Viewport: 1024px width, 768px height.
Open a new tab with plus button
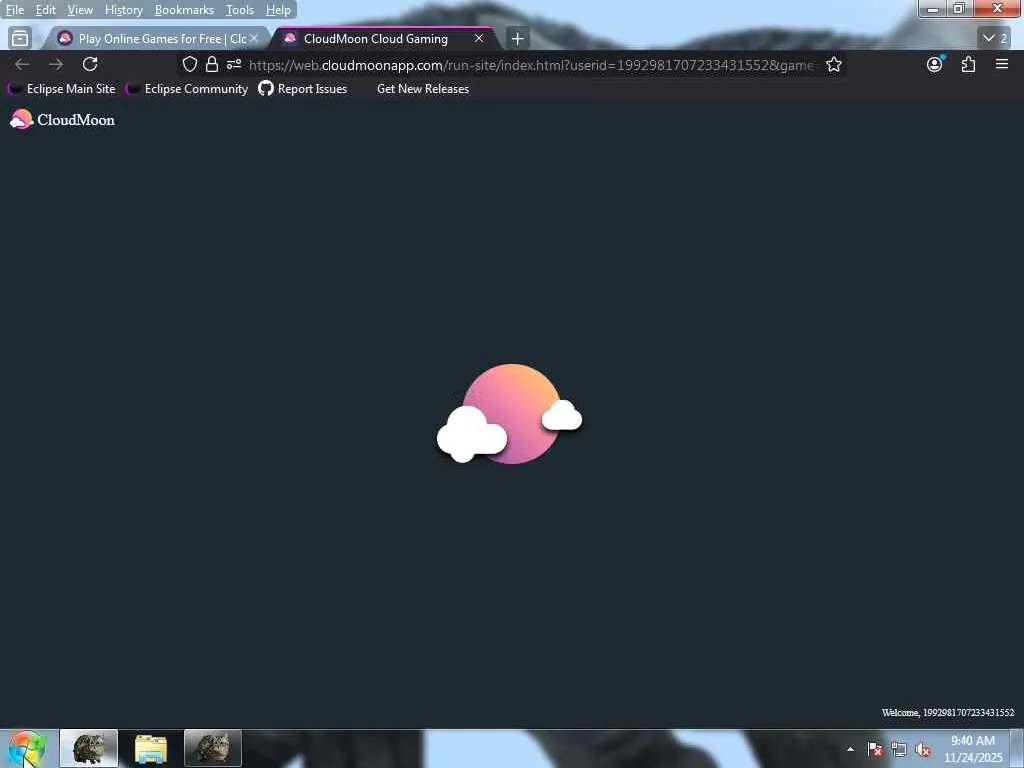pos(517,39)
